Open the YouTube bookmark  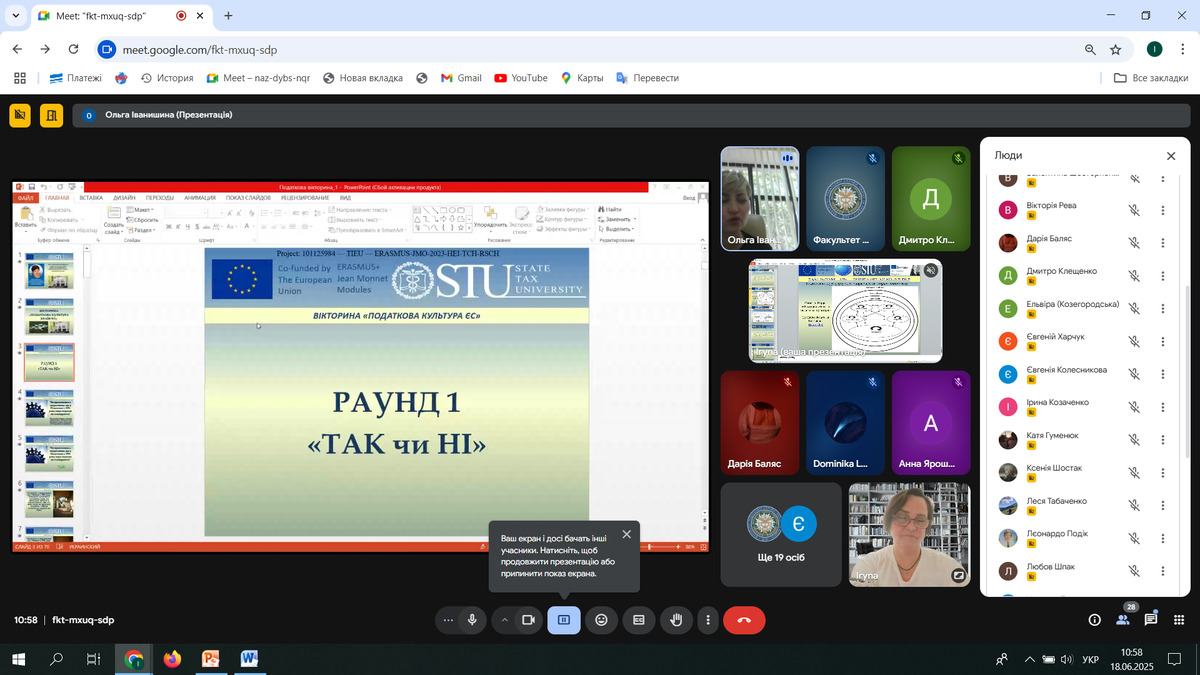[x=520, y=78]
